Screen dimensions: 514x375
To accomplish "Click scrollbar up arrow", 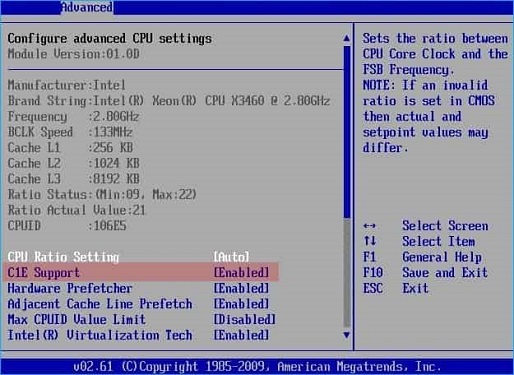I will tap(347, 38).
